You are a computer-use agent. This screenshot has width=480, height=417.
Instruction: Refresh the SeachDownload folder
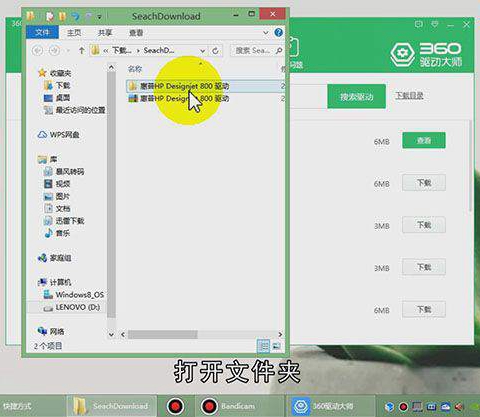216,51
